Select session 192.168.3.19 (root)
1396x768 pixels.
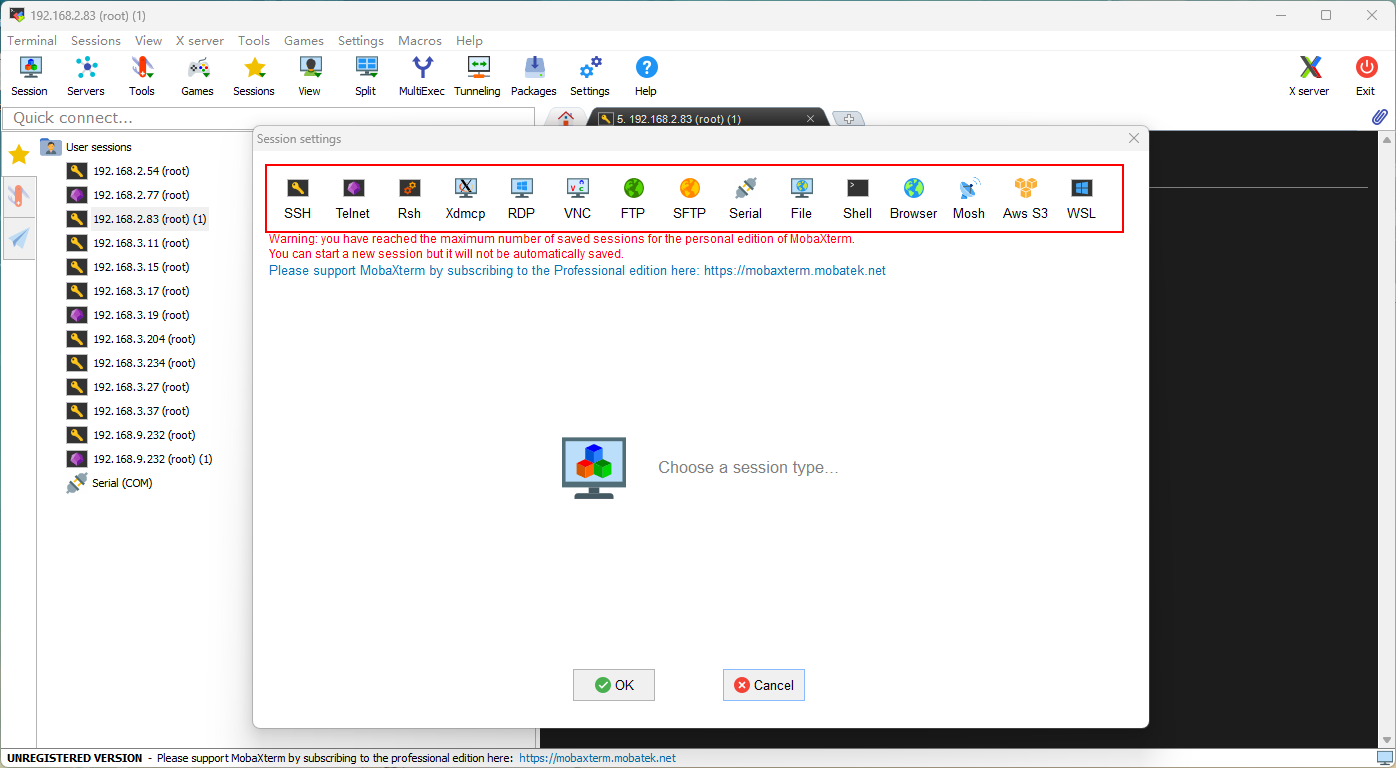[128, 315]
